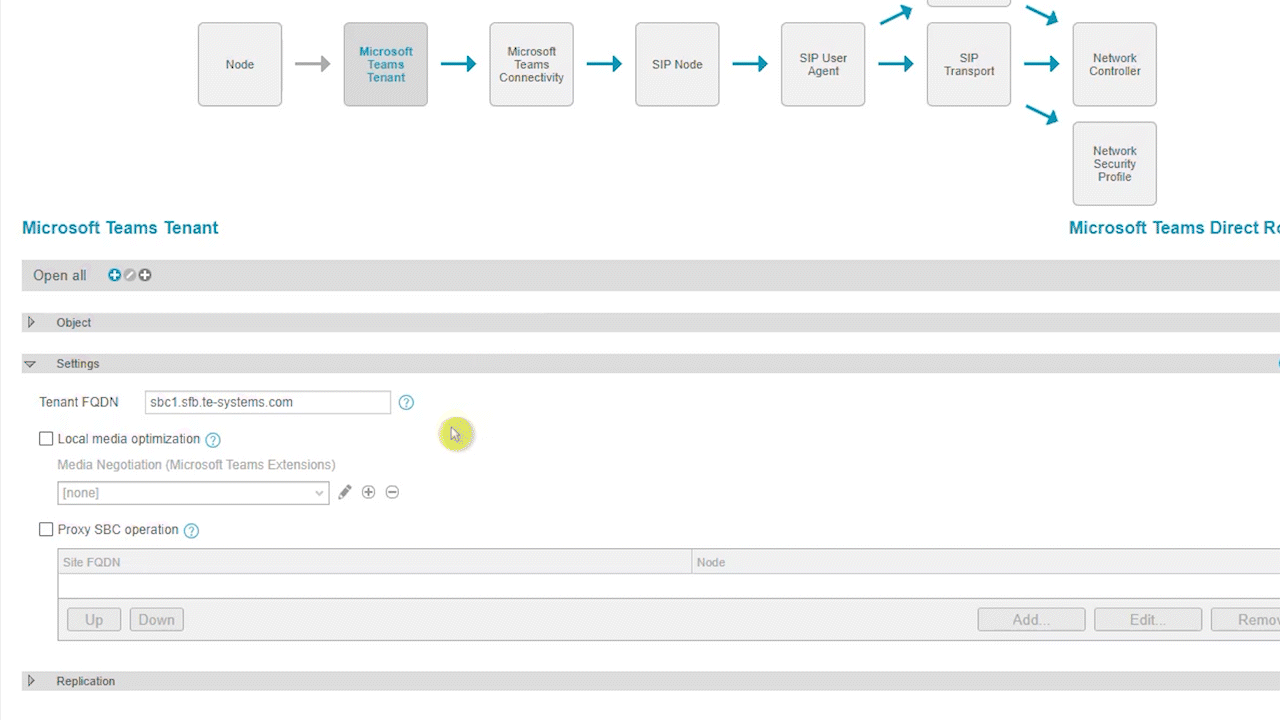
Task: Click the Microsoft Teams Tenant heading
Action: 120,228
